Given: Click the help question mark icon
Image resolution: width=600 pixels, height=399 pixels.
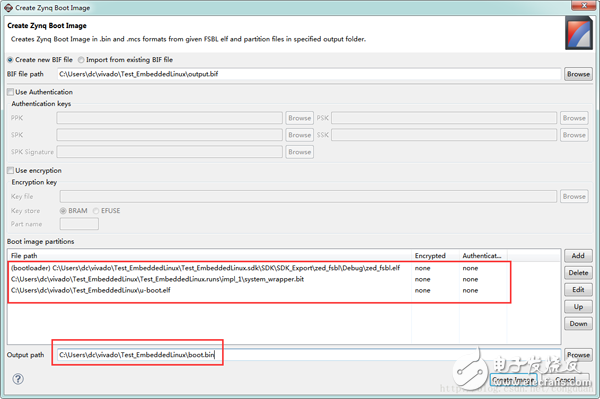Looking at the screenshot, I should pos(18,379).
